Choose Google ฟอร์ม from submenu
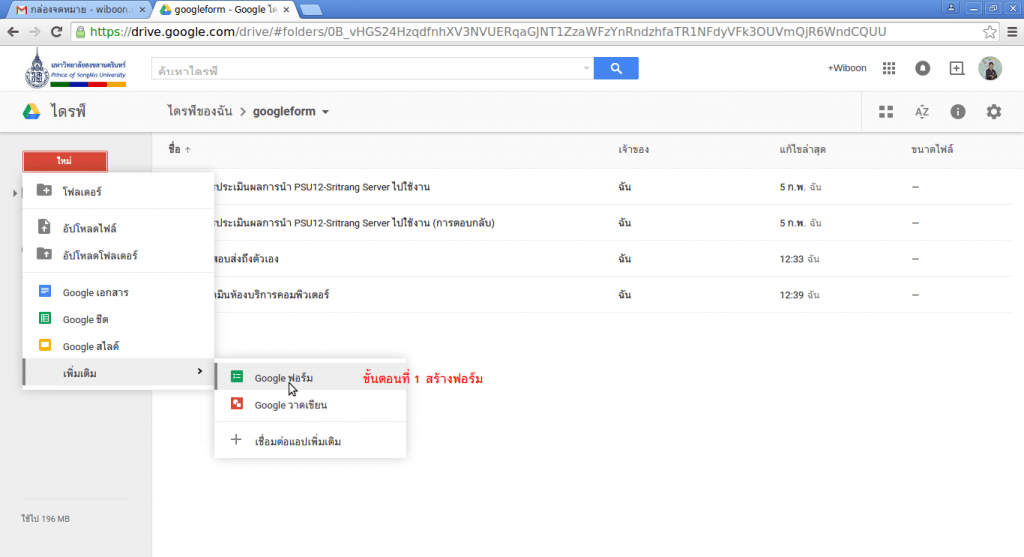Screen dimensions: 1024x557 coord(310,377)
